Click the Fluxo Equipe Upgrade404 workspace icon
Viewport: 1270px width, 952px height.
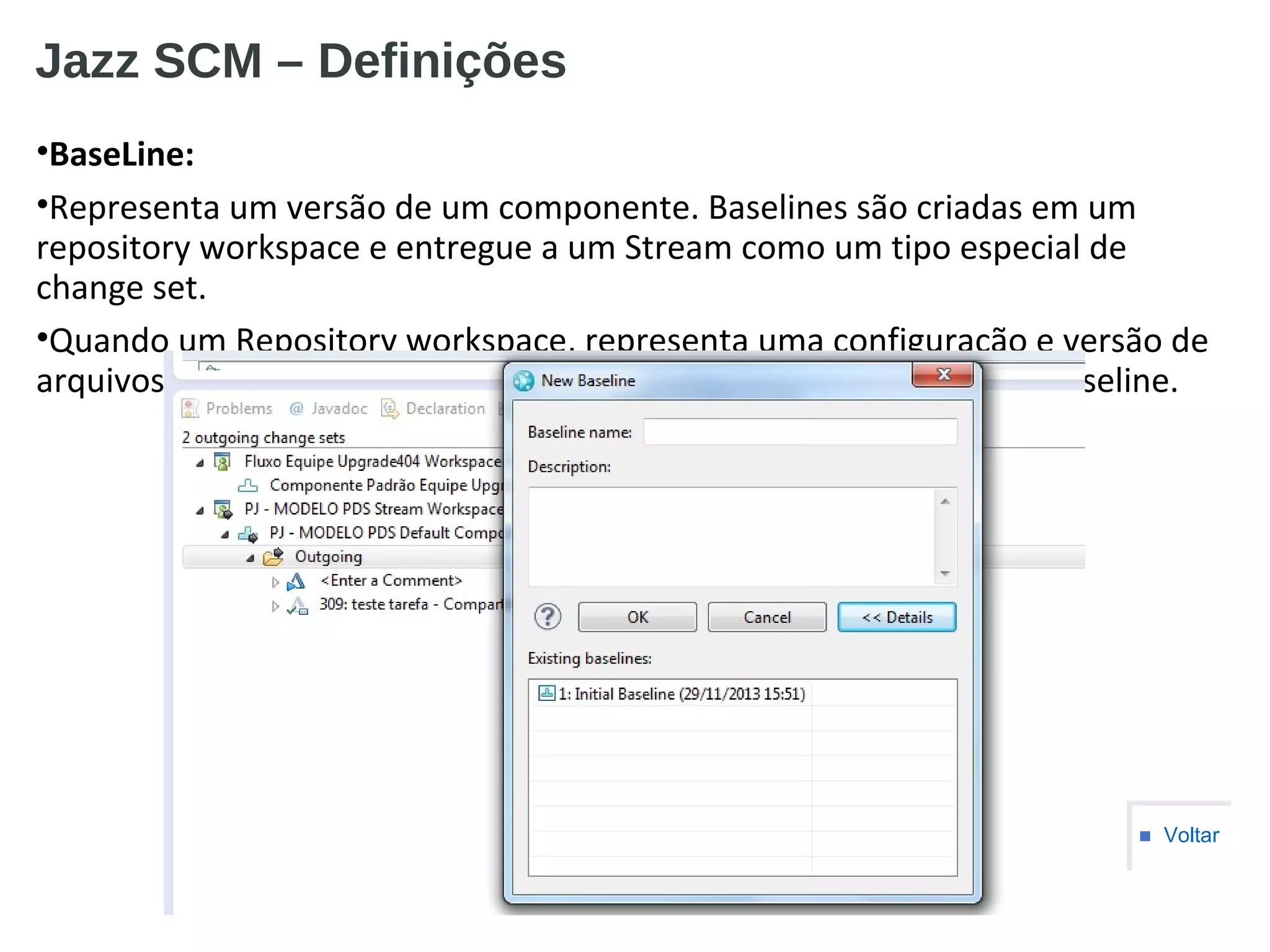pyautogui.click(x=222, y=462)
